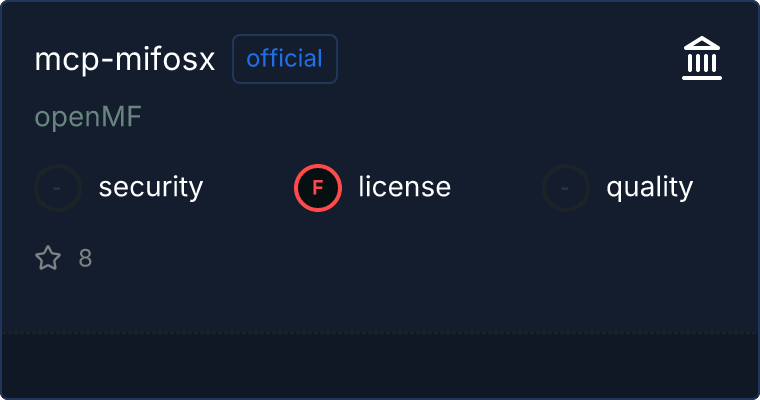Viewport: 760px width, 400px height.
Task: Click the star count number 8
Action: tap(85, 259)
